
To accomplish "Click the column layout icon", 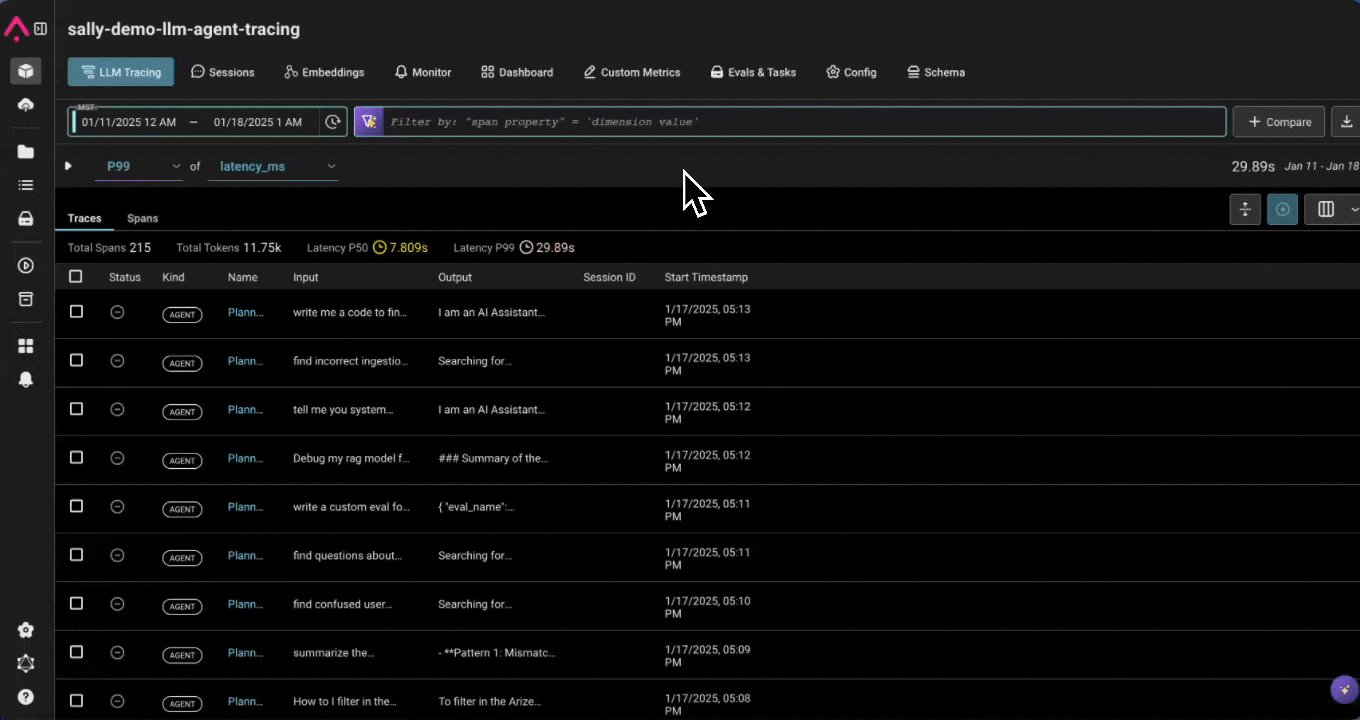I will tap(1326, 209).
